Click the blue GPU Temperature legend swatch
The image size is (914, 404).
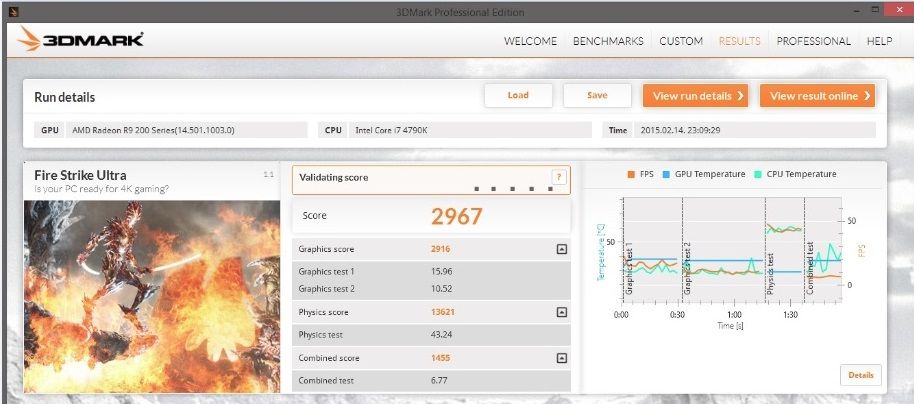[666, 174]
